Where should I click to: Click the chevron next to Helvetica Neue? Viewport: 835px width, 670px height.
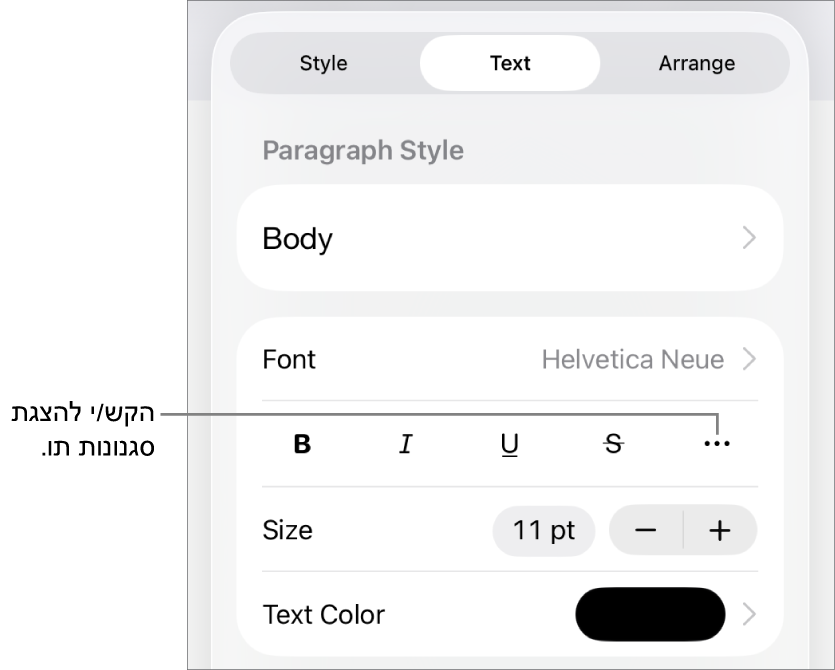(749, 359)
